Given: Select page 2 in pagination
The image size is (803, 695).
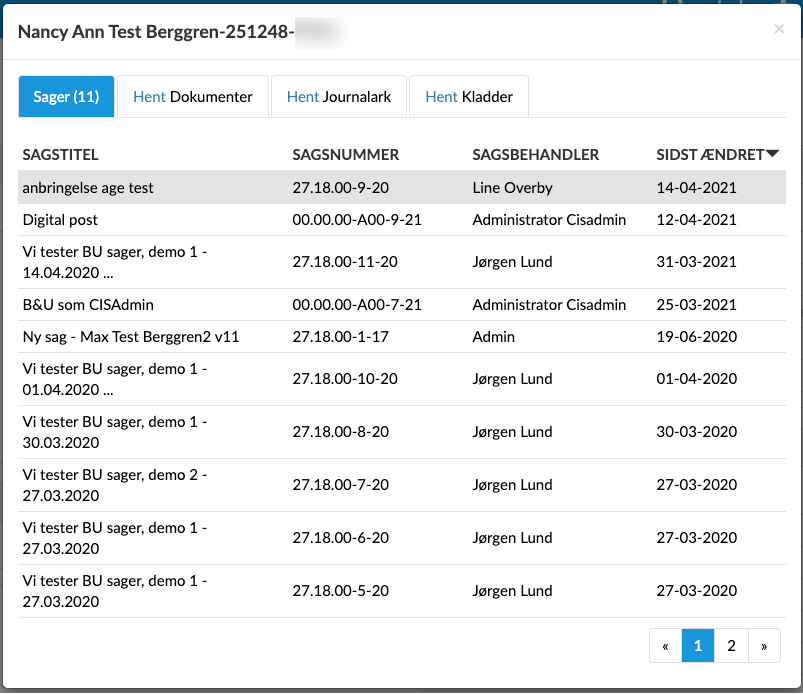Looking at the screenshot, I should [731, 646].
